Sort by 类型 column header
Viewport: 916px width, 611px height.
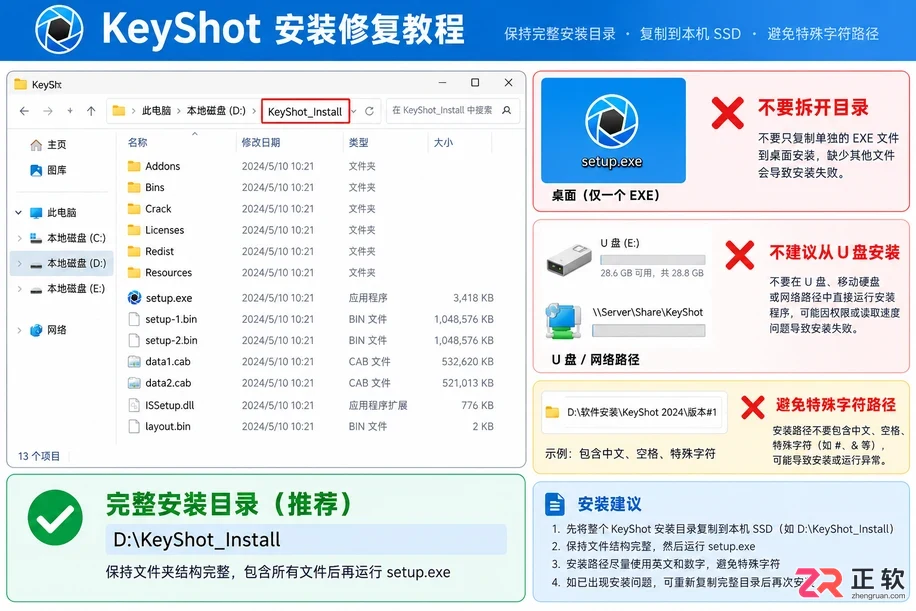(x=358, y=143)
